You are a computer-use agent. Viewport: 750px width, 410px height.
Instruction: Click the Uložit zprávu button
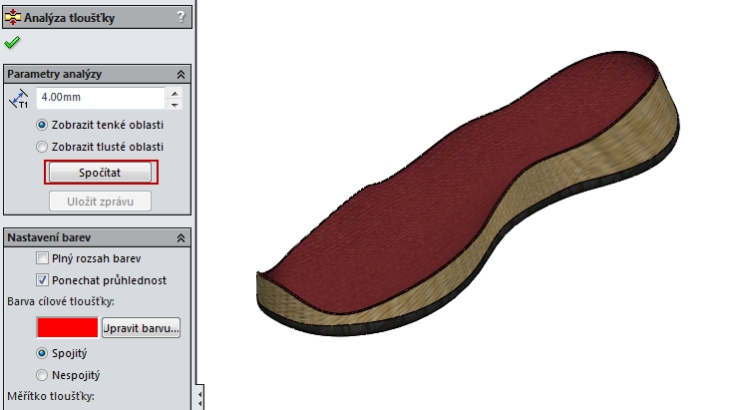click(100, 201)
